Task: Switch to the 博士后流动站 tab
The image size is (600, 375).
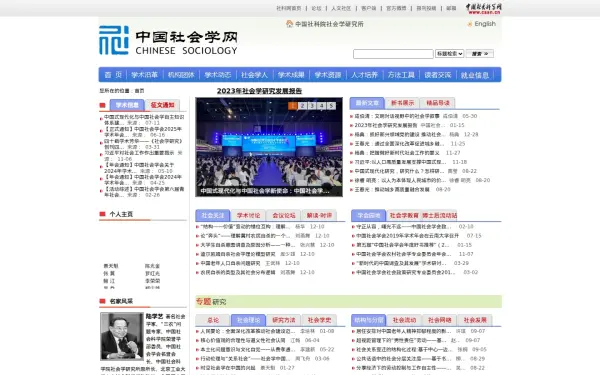Action: click(440, 215)
